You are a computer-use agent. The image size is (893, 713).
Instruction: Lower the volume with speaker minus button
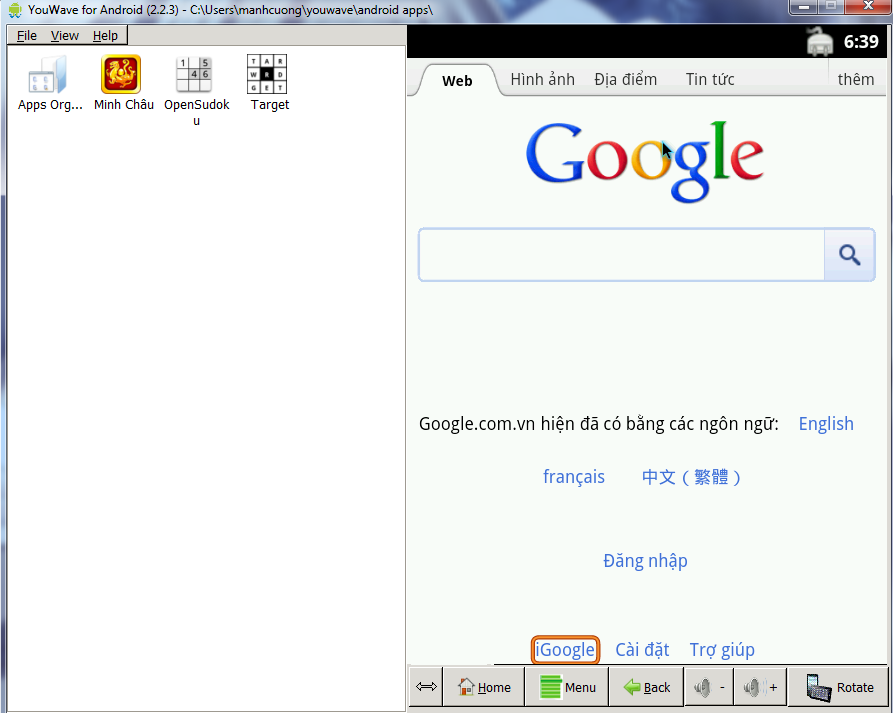pyautogui.click(x=709, y=687)
